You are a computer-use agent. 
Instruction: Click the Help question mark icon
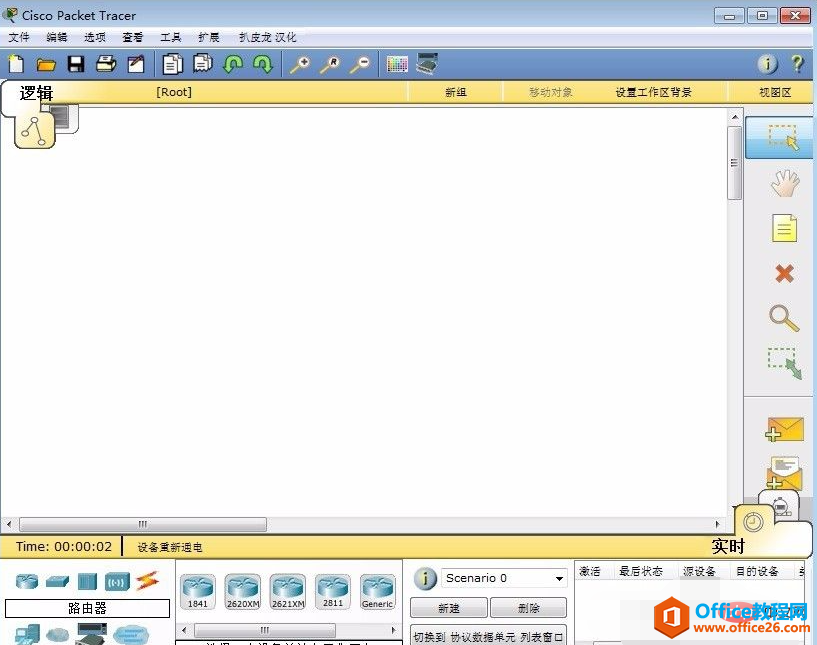(x=797, y=64)
